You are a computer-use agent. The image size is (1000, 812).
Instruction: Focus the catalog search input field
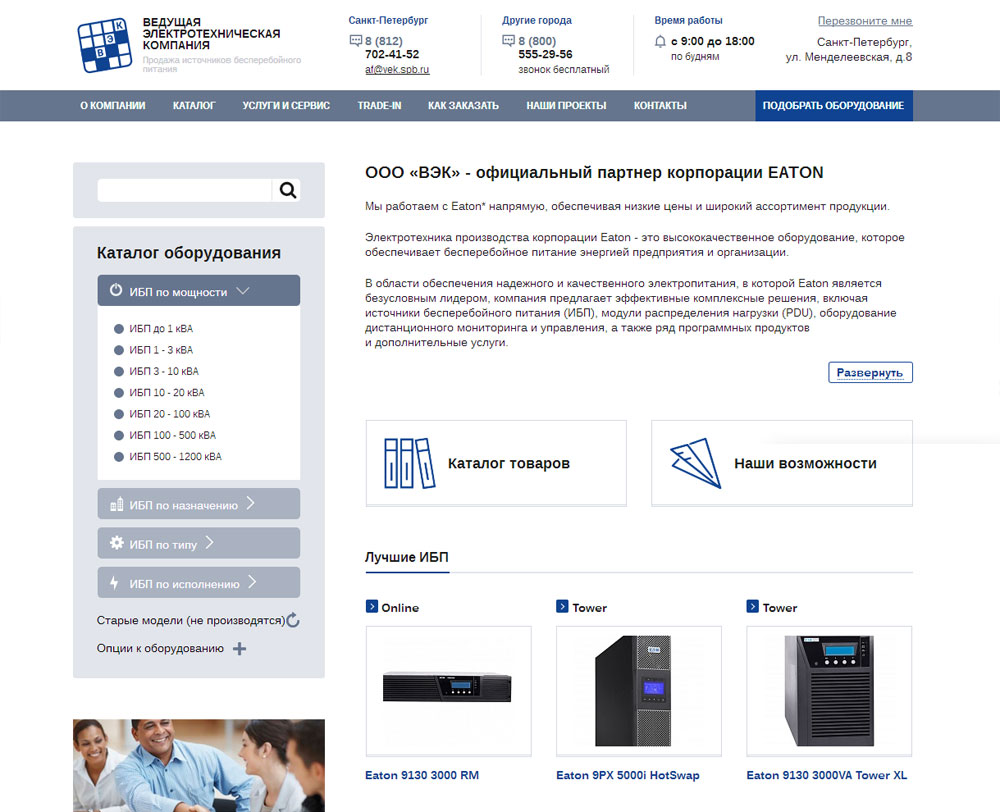point(185,190)
